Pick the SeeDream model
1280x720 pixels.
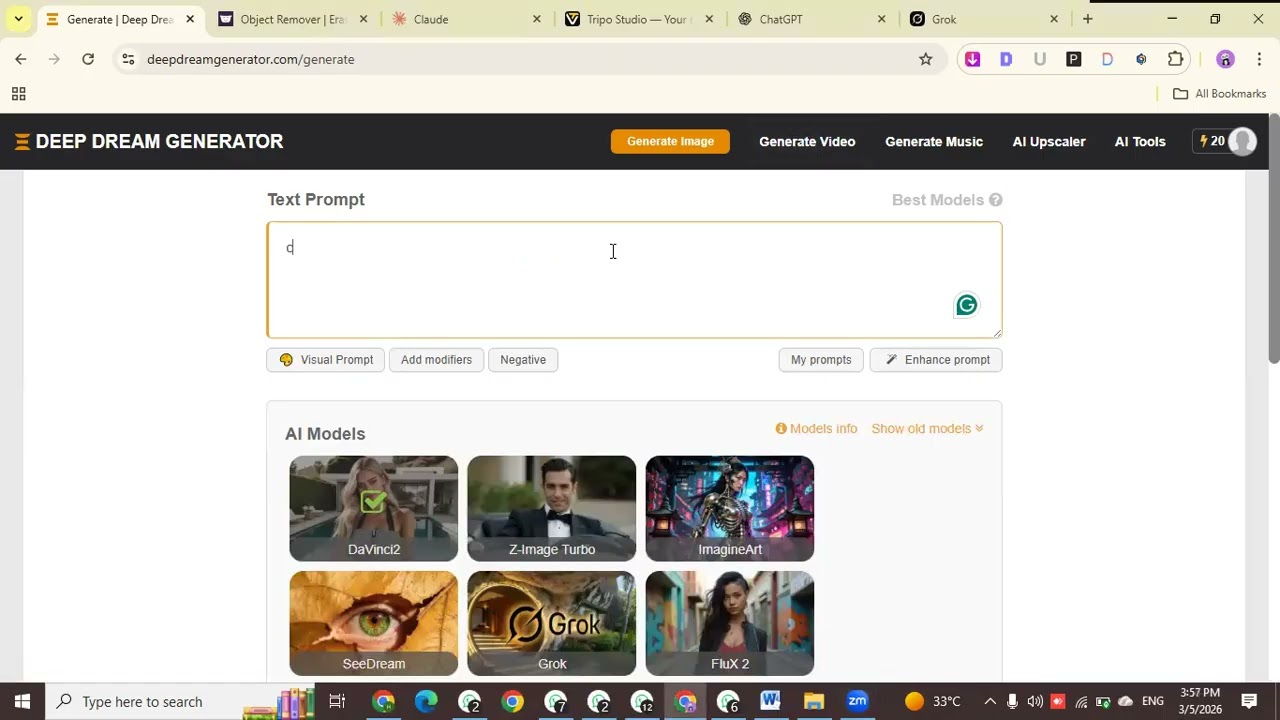click(x=374, y=623)
